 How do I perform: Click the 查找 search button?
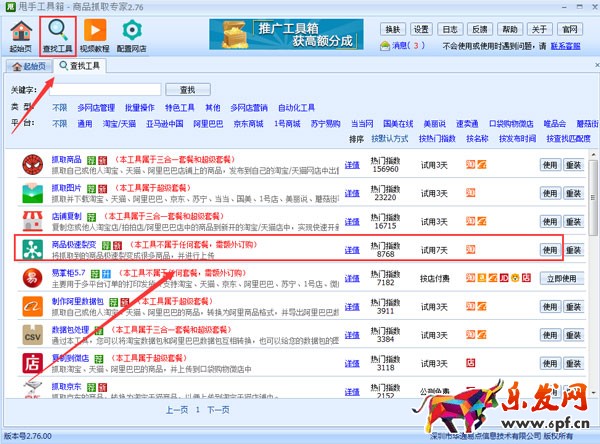coord(187,90)
